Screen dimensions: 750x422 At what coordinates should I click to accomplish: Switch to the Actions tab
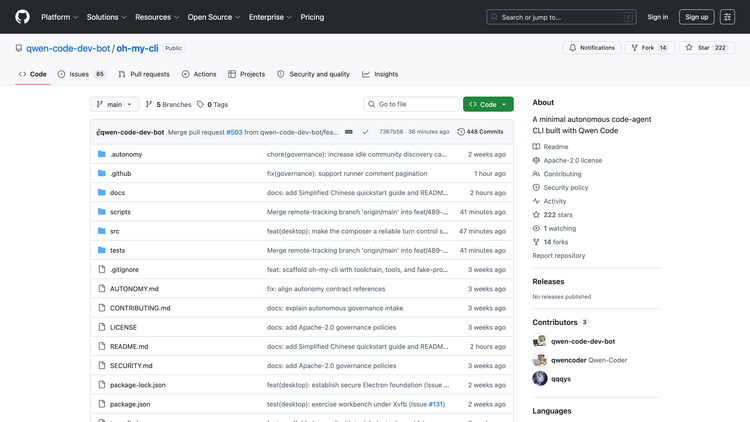click(199, 74)
